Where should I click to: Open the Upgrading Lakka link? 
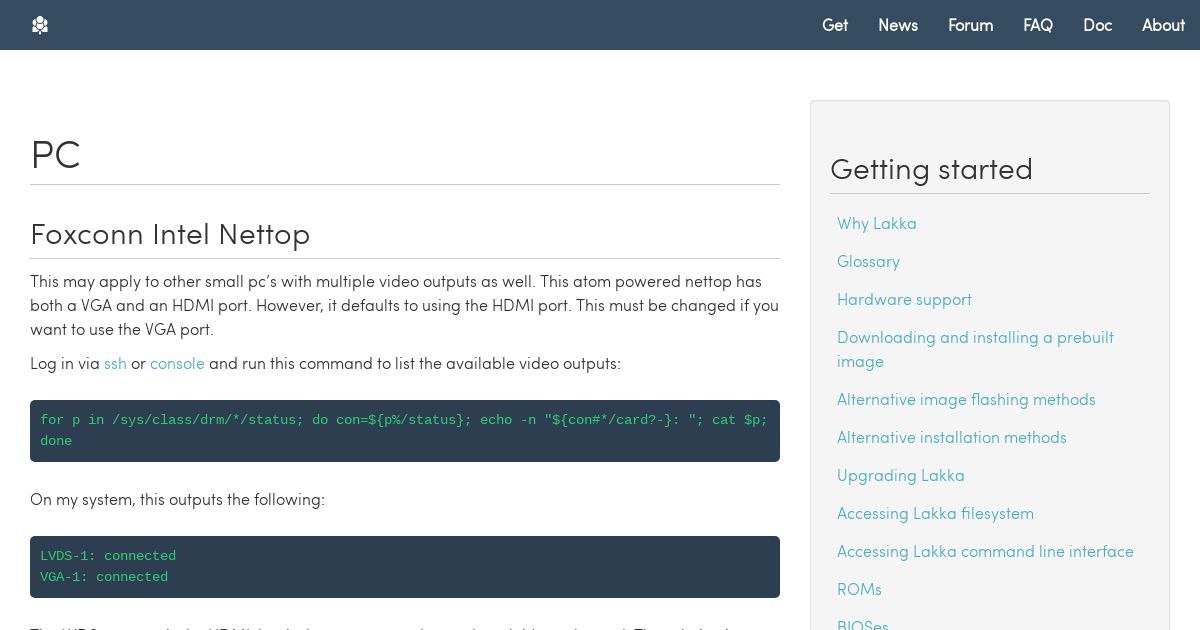click(x=901, y=476)
